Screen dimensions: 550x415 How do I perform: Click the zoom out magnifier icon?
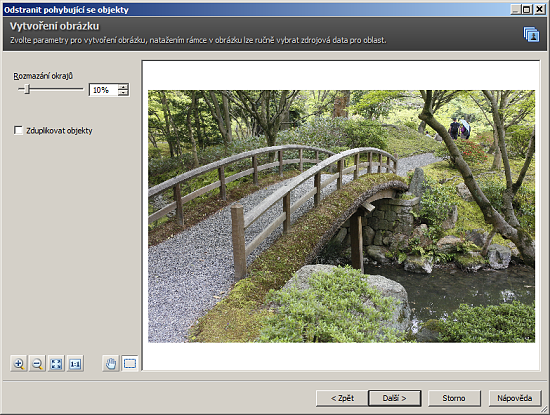[37, 363]
